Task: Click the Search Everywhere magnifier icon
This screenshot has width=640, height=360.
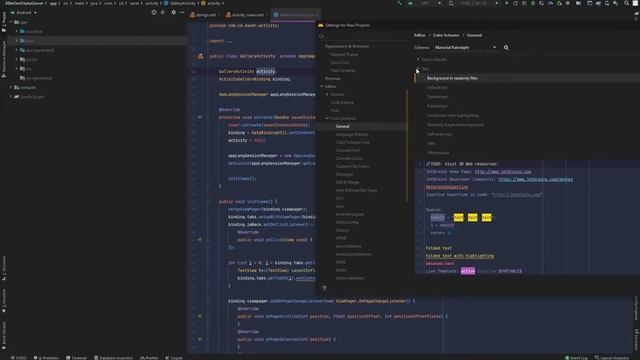Action: coord(627,3)
